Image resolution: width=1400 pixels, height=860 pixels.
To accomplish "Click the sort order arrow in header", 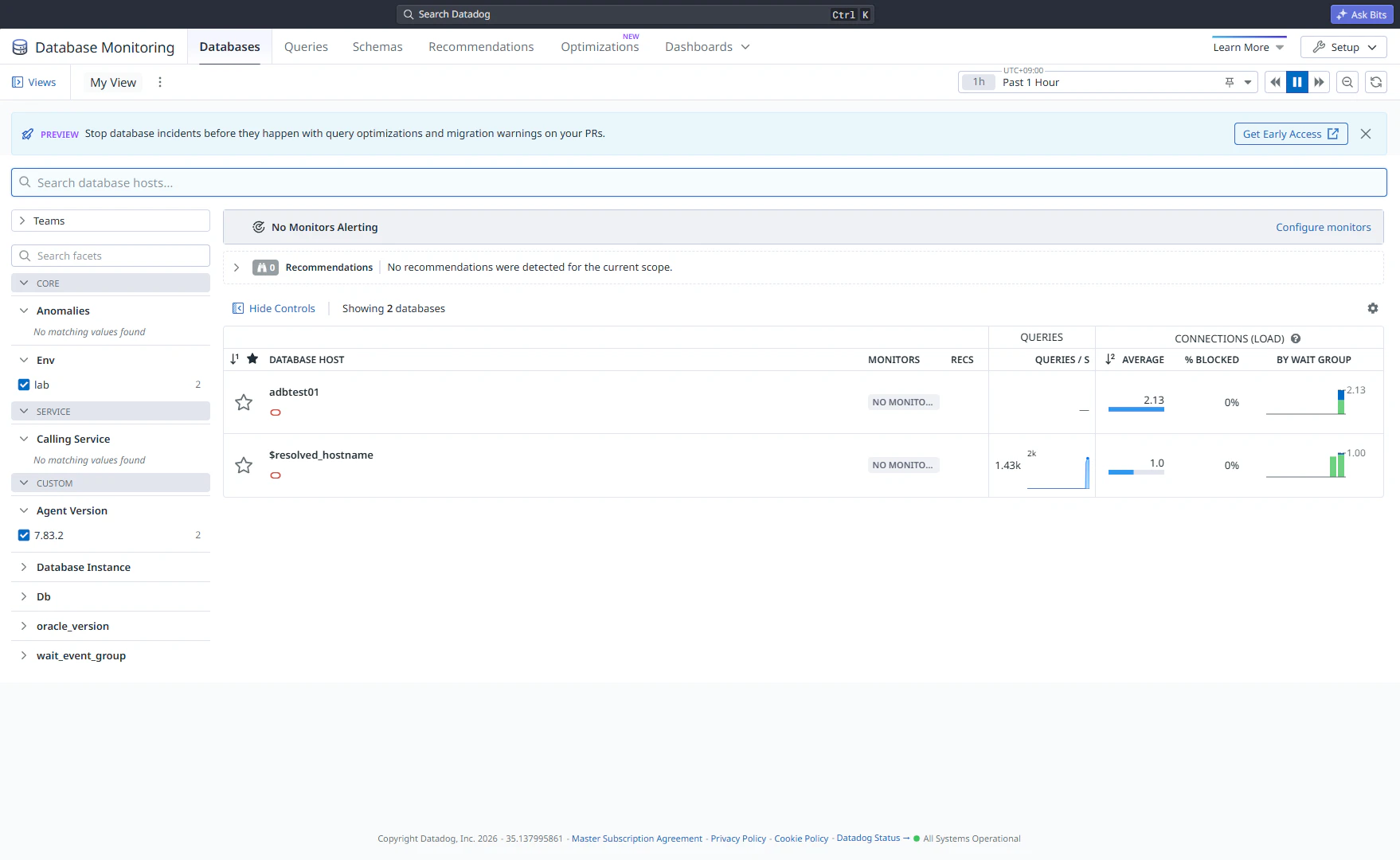I will (x=234, y=359).
